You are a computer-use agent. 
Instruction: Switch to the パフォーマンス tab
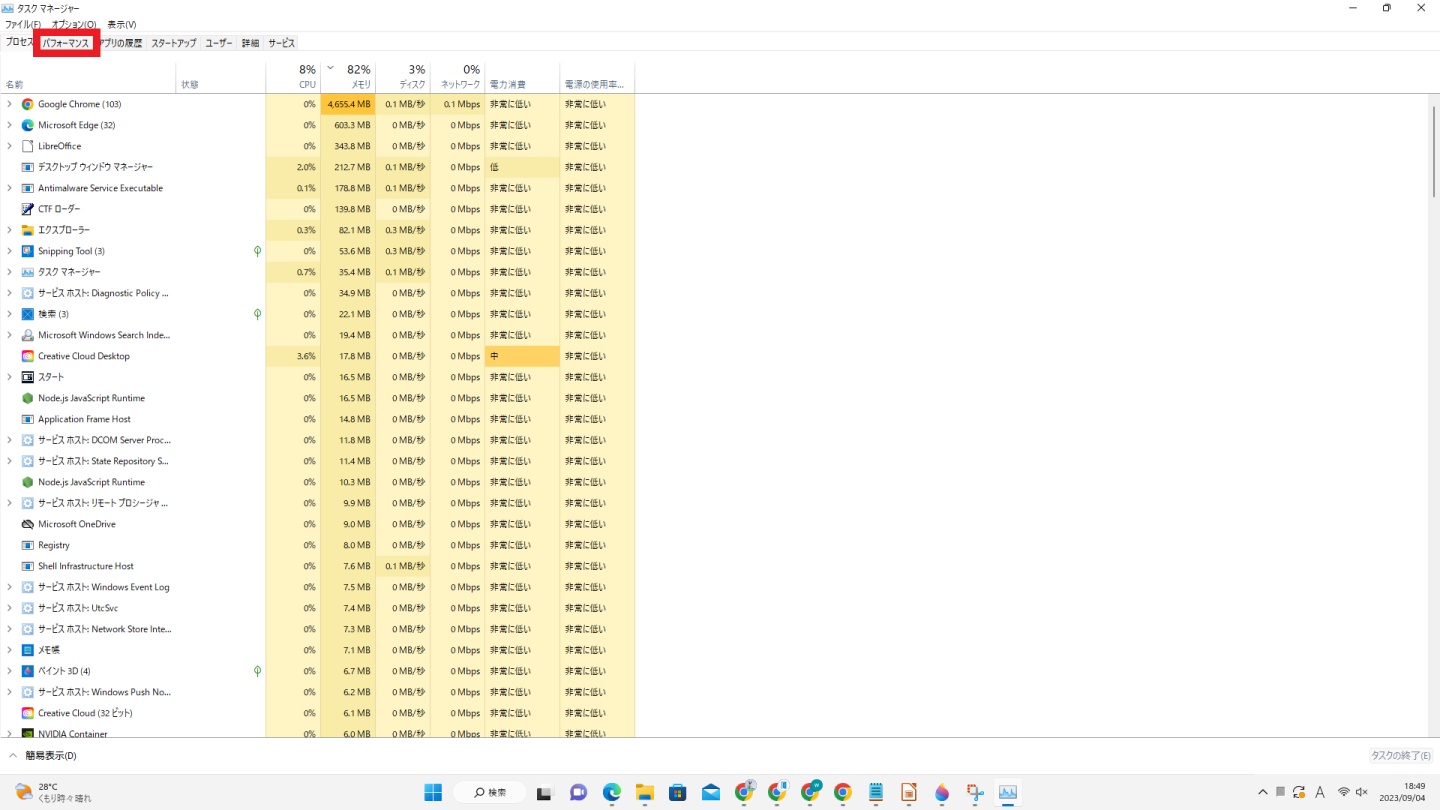[66, 43]
